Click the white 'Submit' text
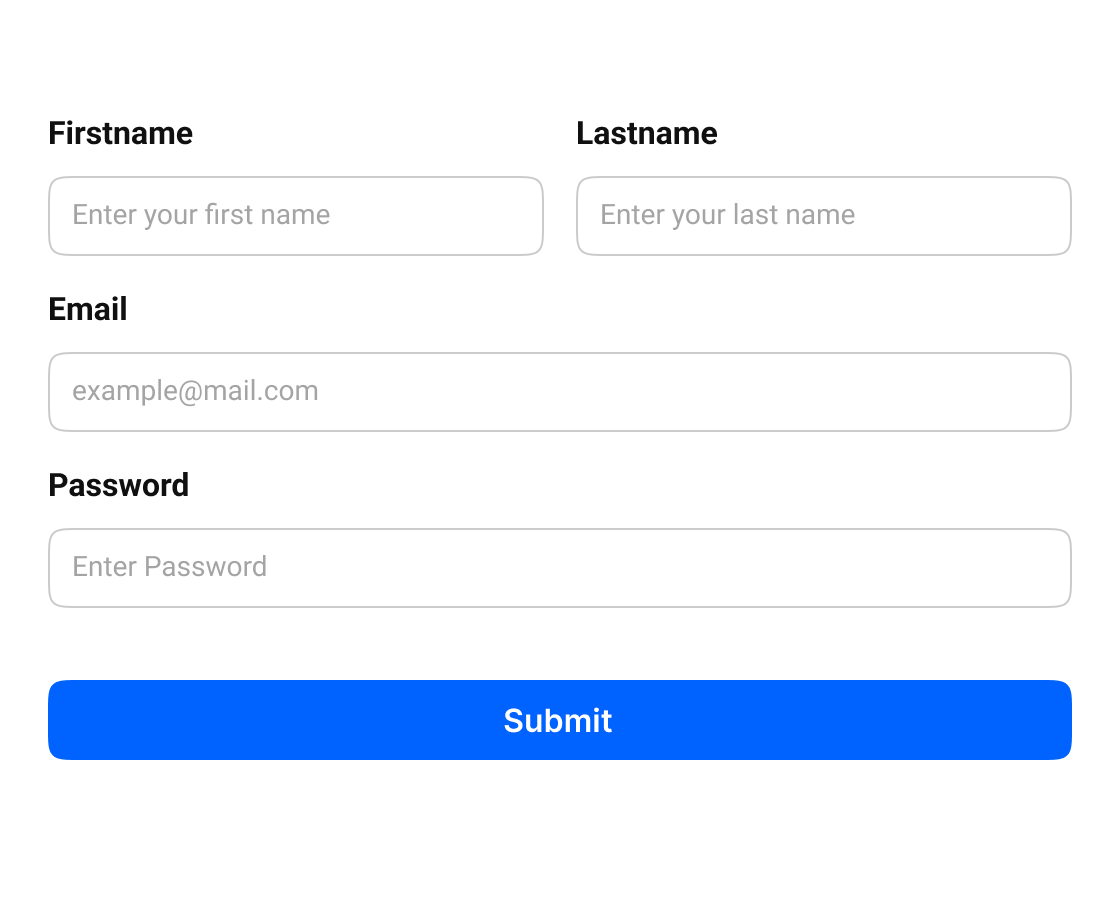1120x912 pixels. click(558, 720)
